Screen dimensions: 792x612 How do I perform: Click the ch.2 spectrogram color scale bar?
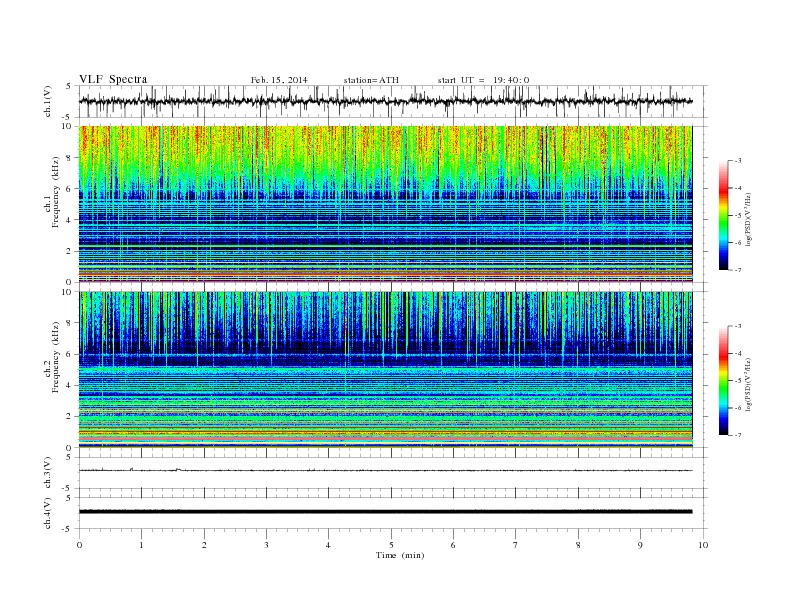point(723,380)
